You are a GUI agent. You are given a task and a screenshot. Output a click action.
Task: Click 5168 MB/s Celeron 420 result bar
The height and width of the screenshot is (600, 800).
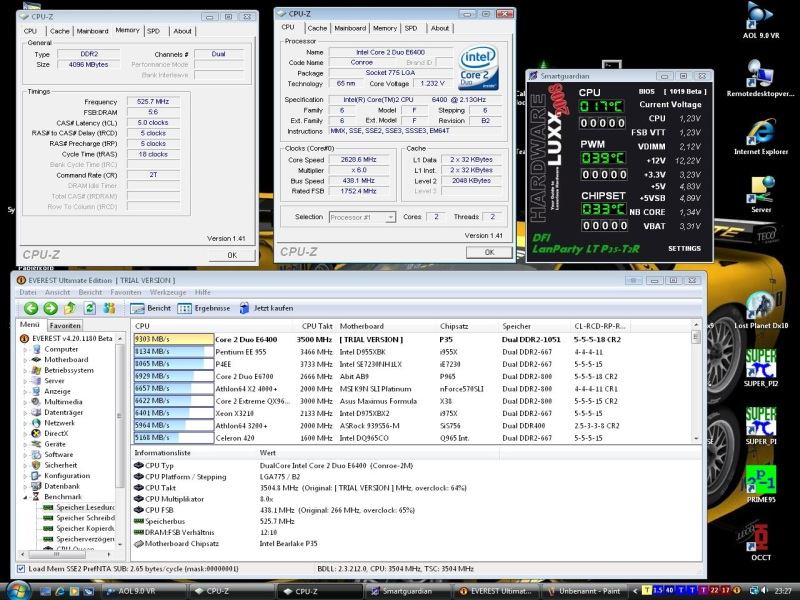173,438
